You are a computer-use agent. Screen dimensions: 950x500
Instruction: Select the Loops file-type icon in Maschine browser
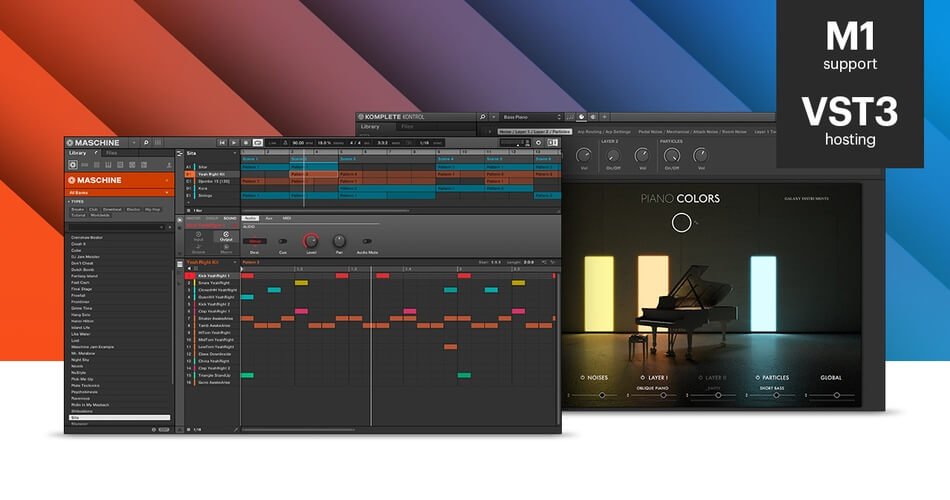coord(132,164)
